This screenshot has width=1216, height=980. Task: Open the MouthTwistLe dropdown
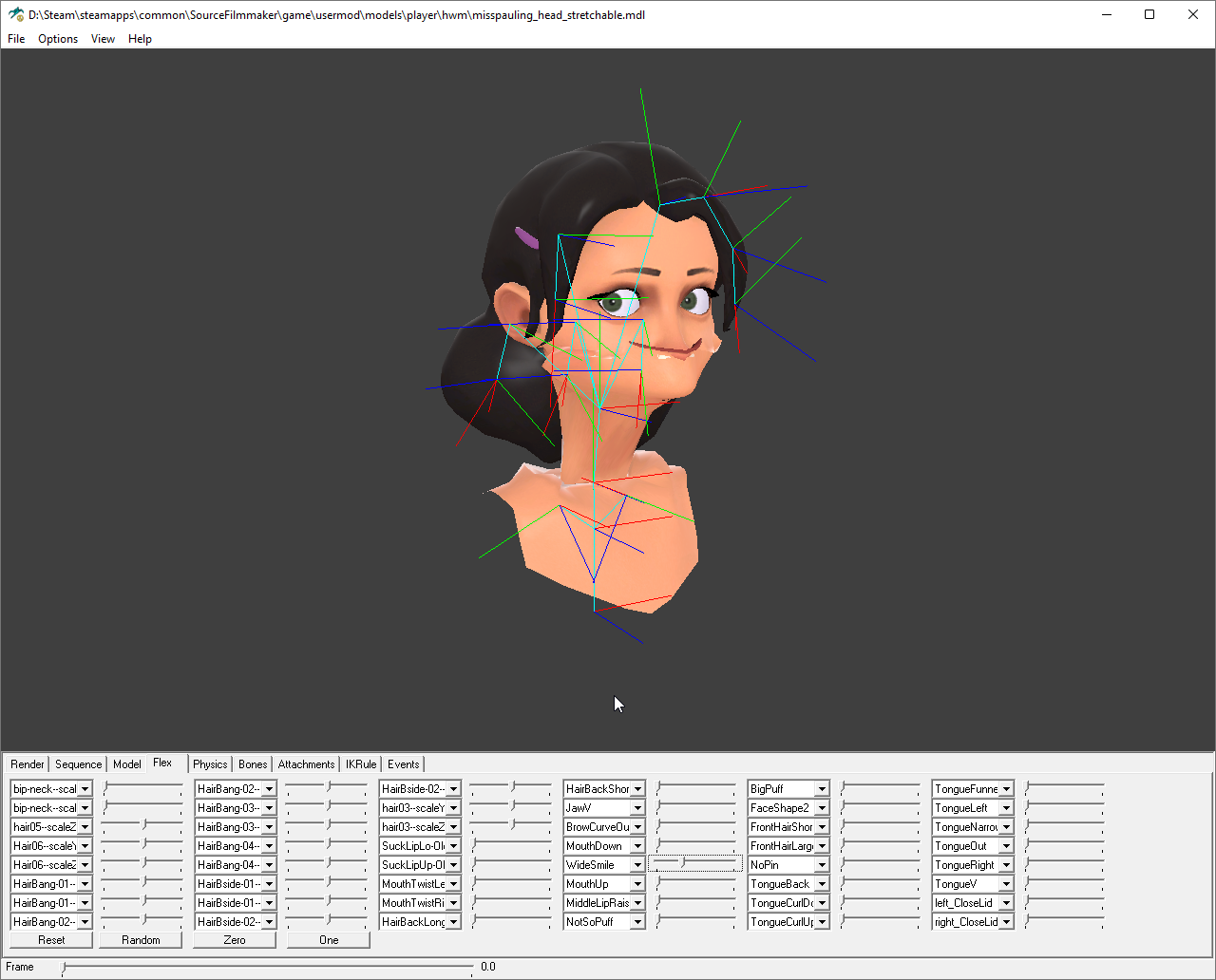point(453,884)
